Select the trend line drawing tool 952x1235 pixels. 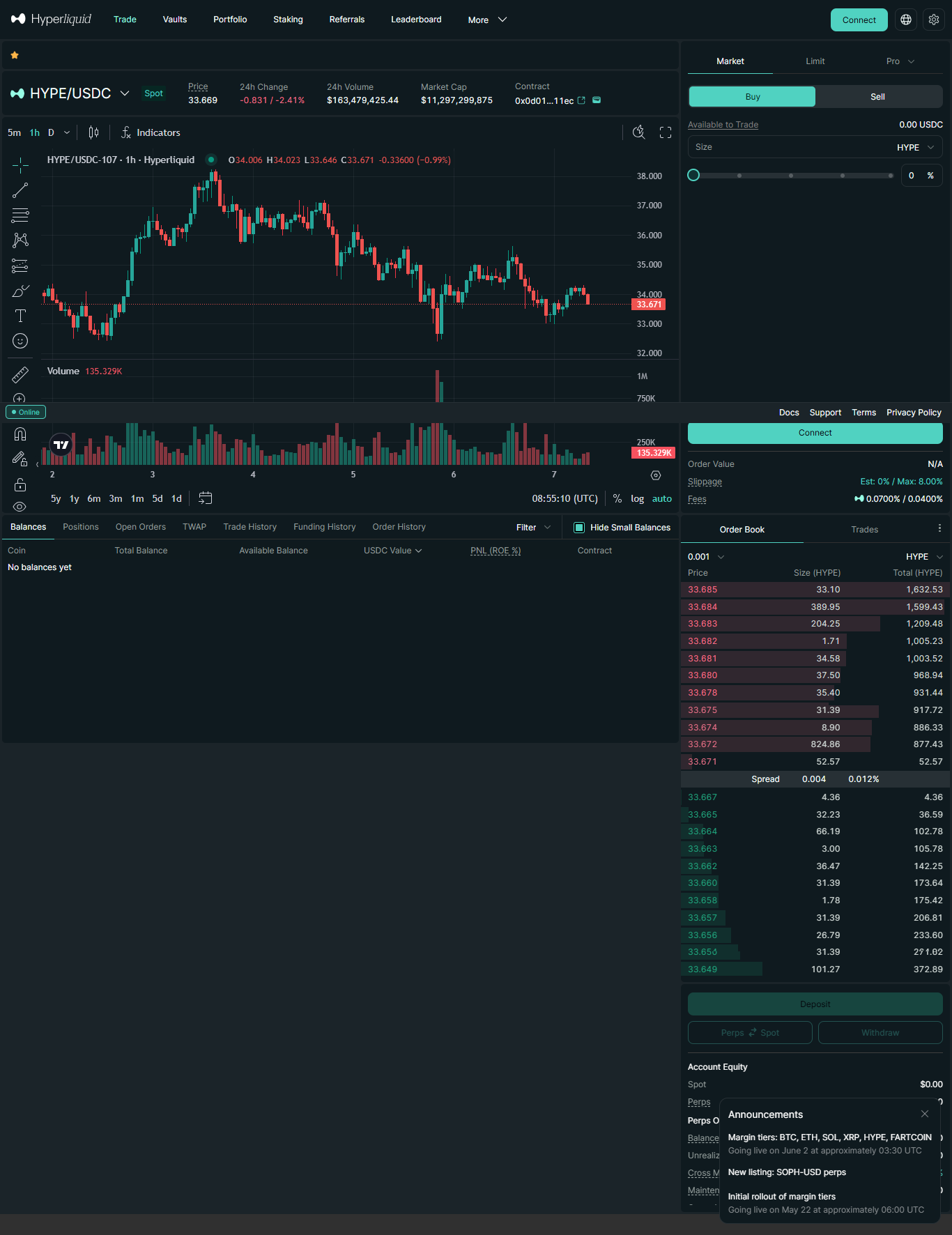click(x=20, y=190)
